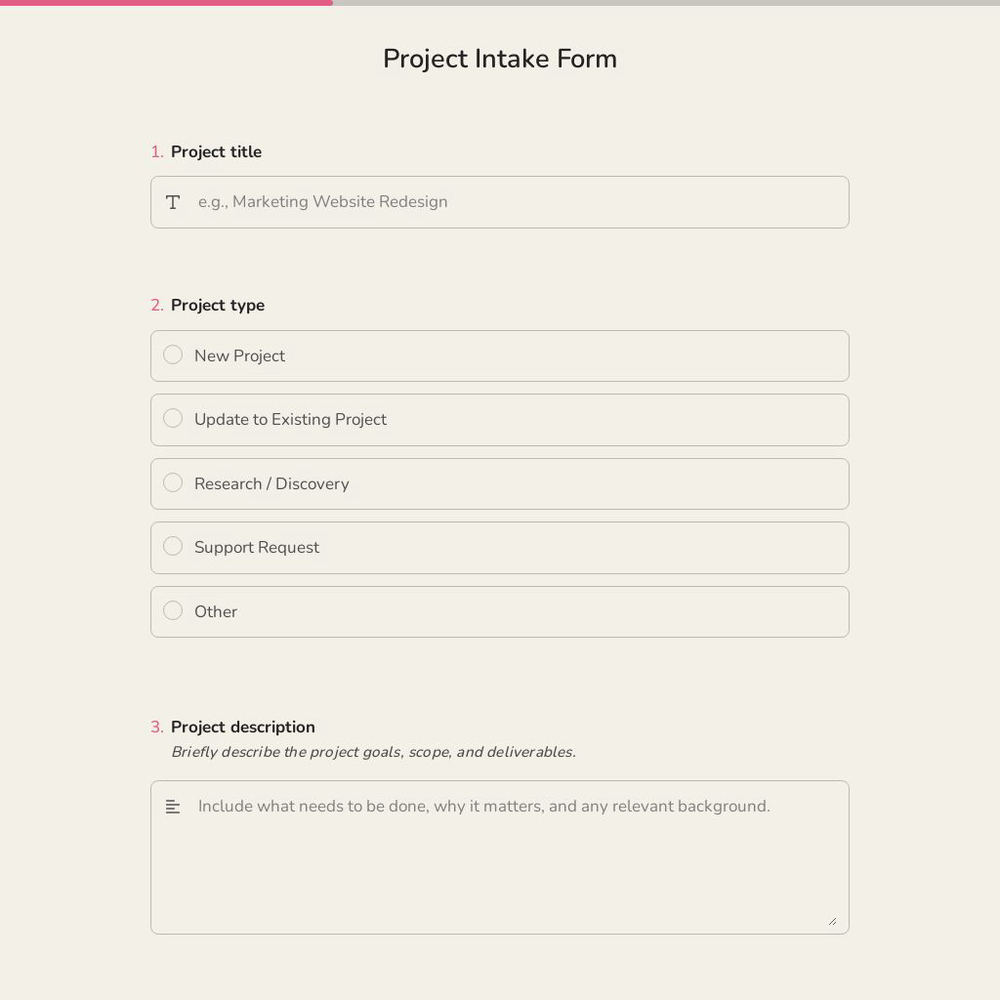Click the Project title input field
The width and height of the screenshot is (1000, 1000).
[x=500, y=202]
